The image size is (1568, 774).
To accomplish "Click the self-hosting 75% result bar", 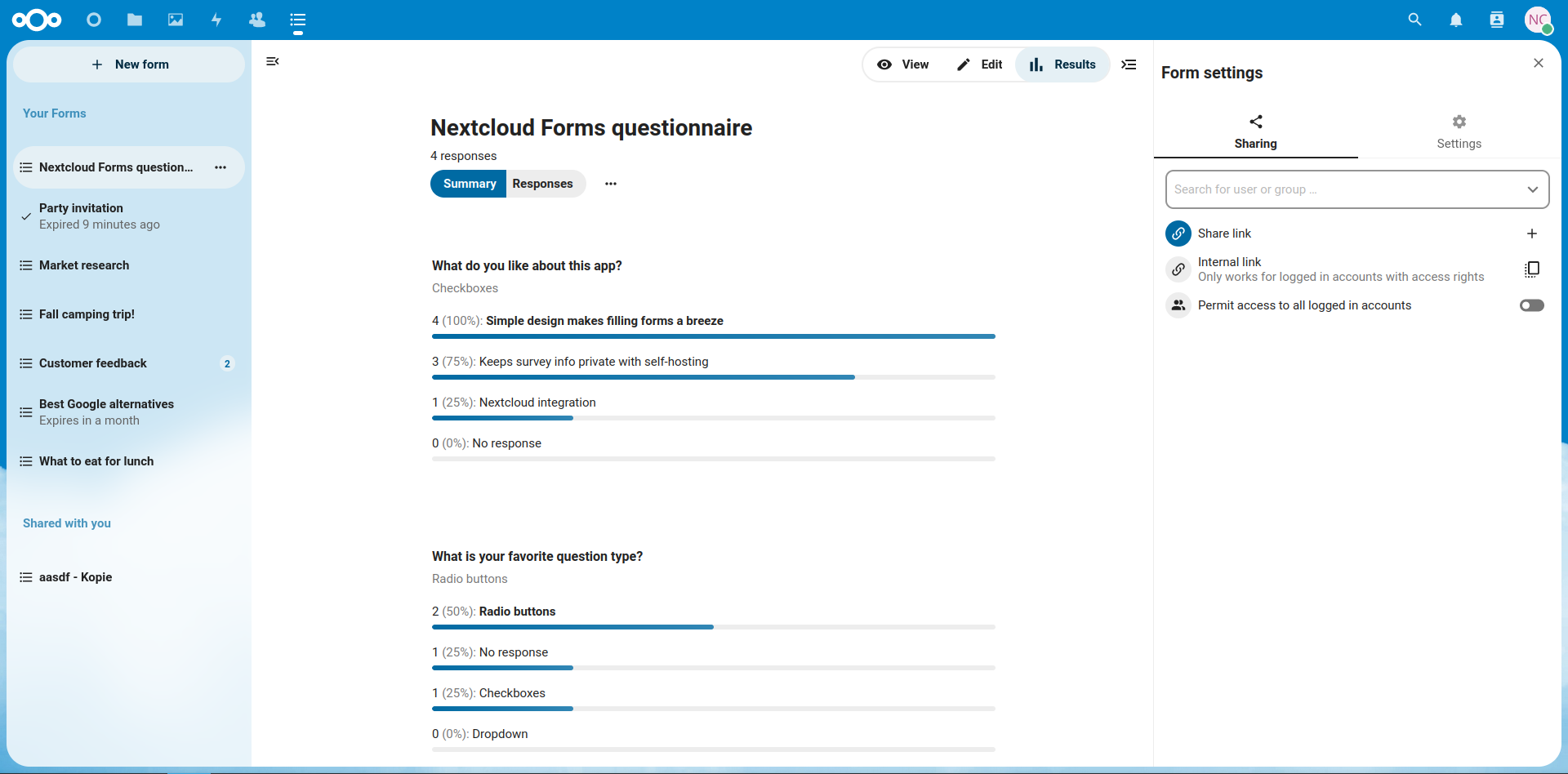I will (x=714, y=377).
